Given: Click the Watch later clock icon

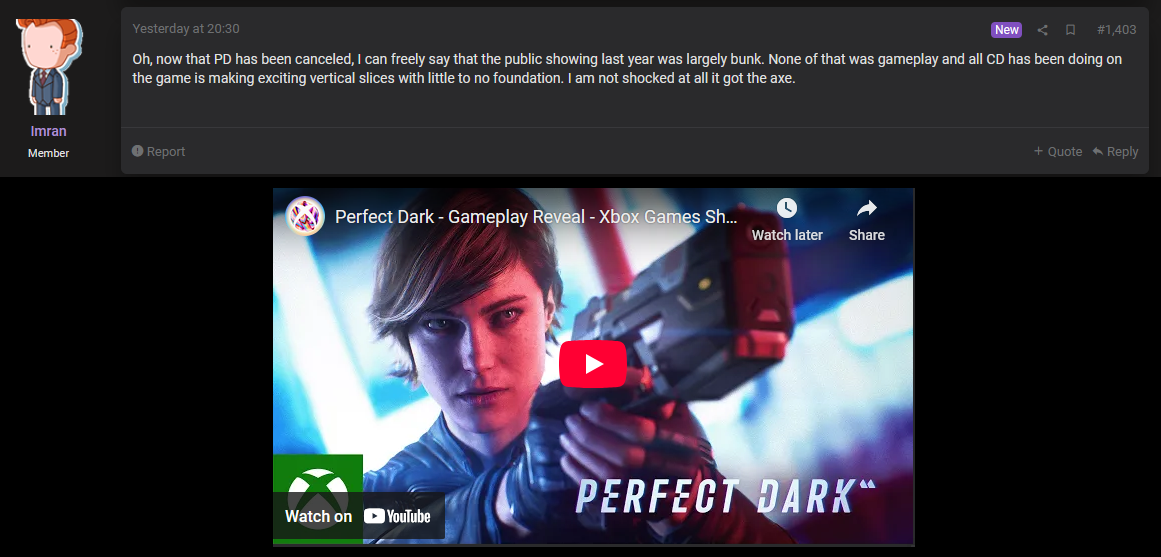Looking at the screenshot, I should click(786, 208).
